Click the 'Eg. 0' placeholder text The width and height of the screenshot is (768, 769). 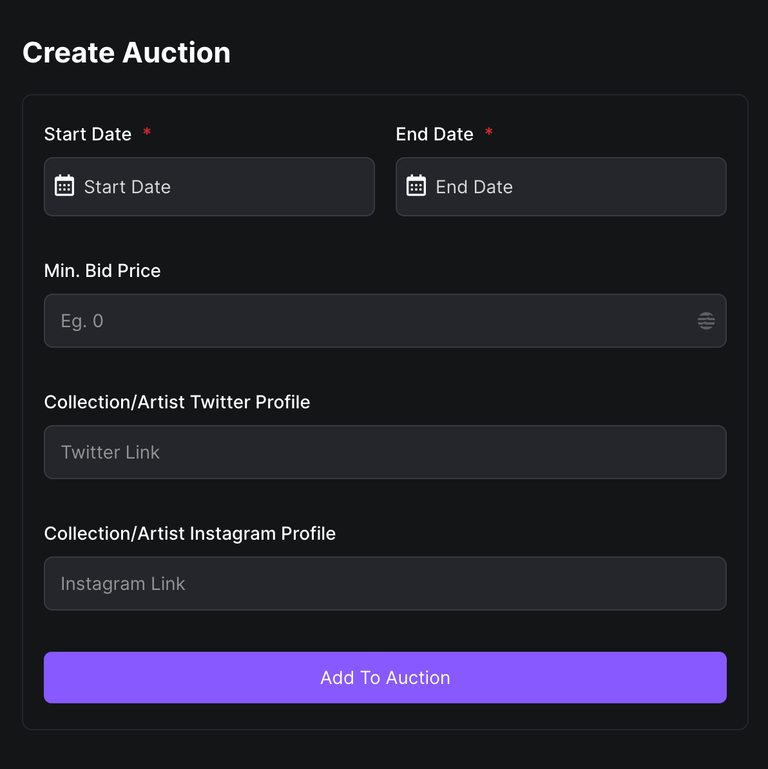[x=82, y=321]
